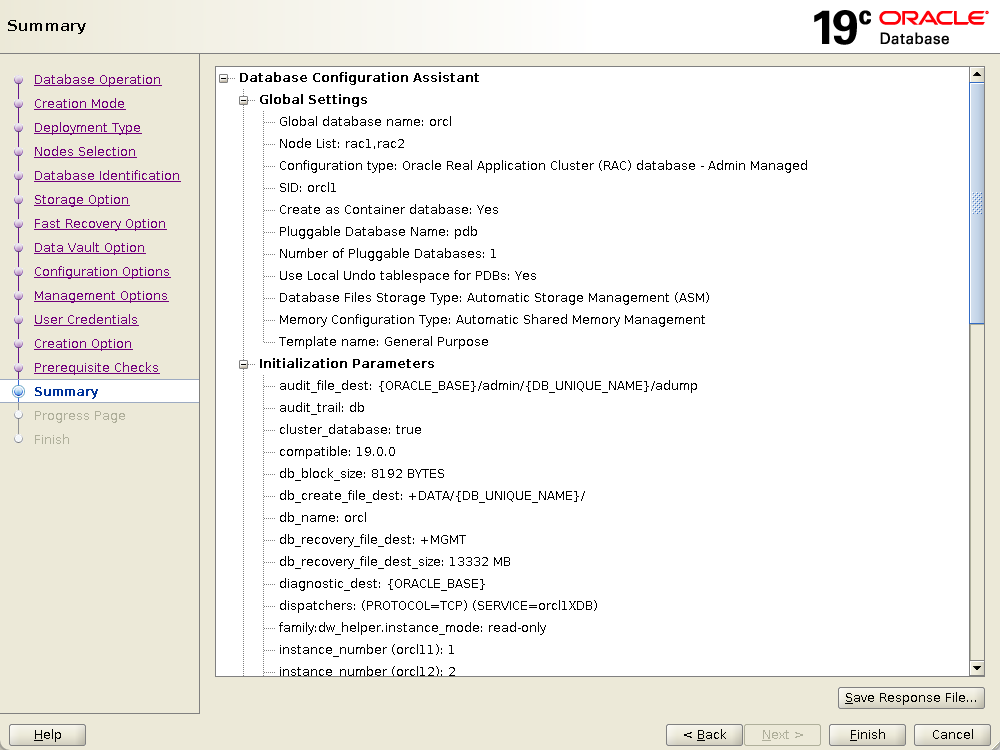The image size is (1000, 750).
Task: Open the User Credentials step
Action: [86, 320]
